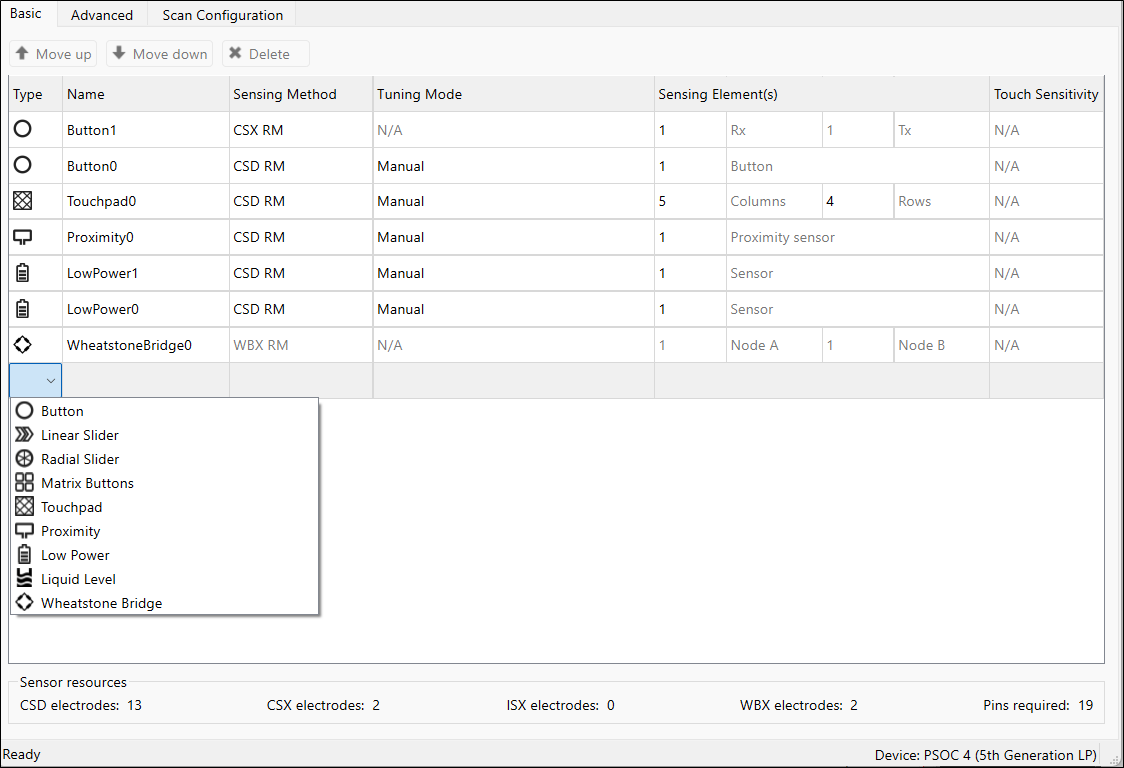Viewport: 1124px width, 768px height.
Task: Select Linear Slider from the widget list
Action: click(80, 435)
